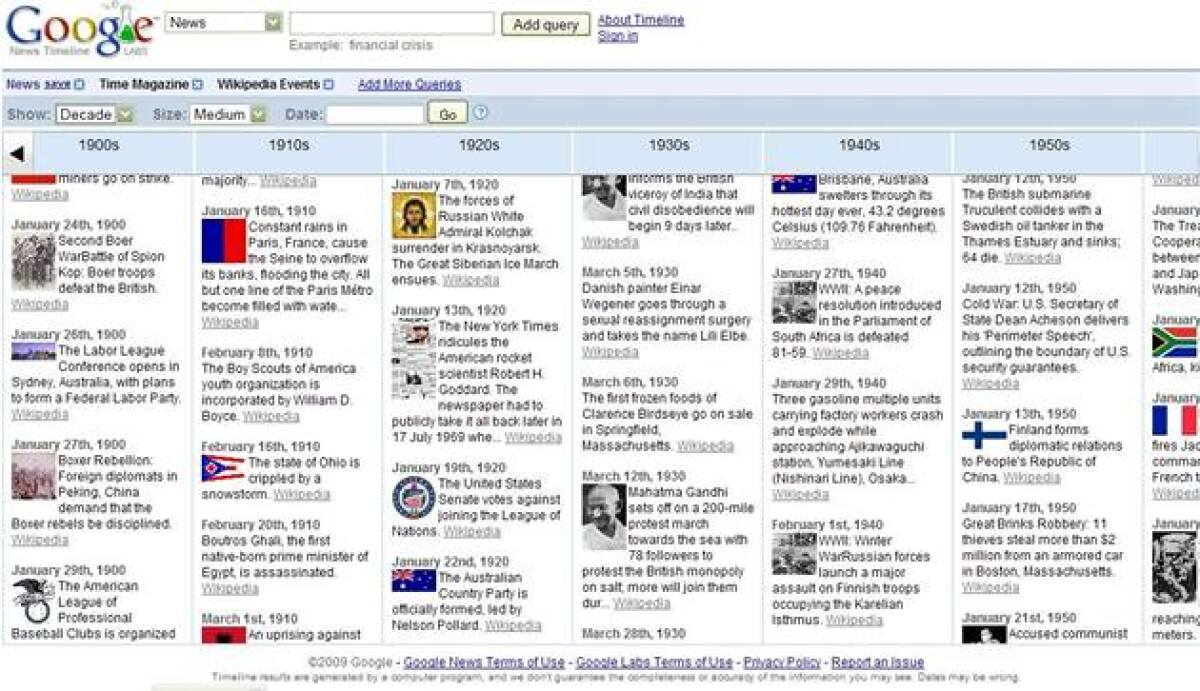Viewport: 1200px width, 691px height.
Task: Open Google News Terms of Use link
Action: pos(485,662)
